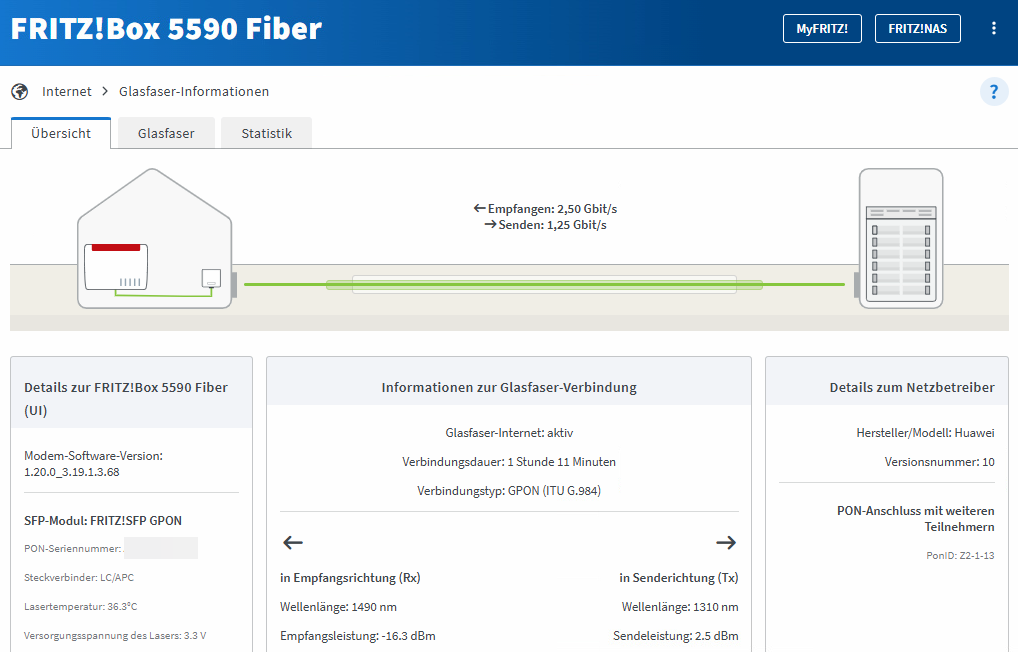Click the green fiber cable graphic

pos(544,284)
